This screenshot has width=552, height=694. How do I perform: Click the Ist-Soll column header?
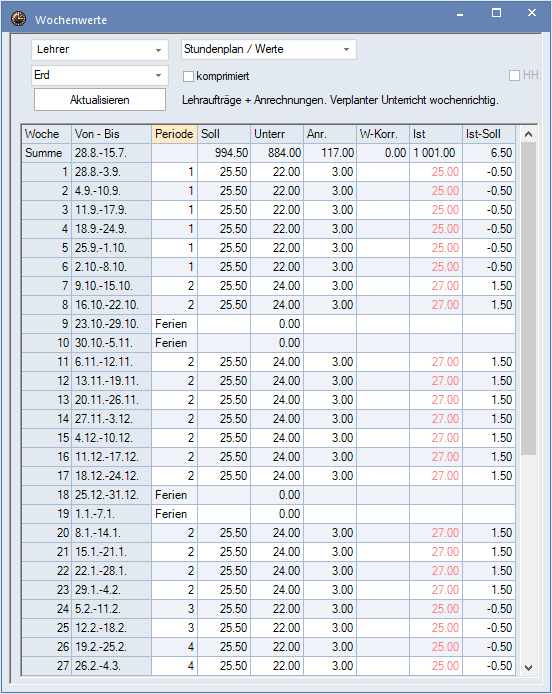489,134
